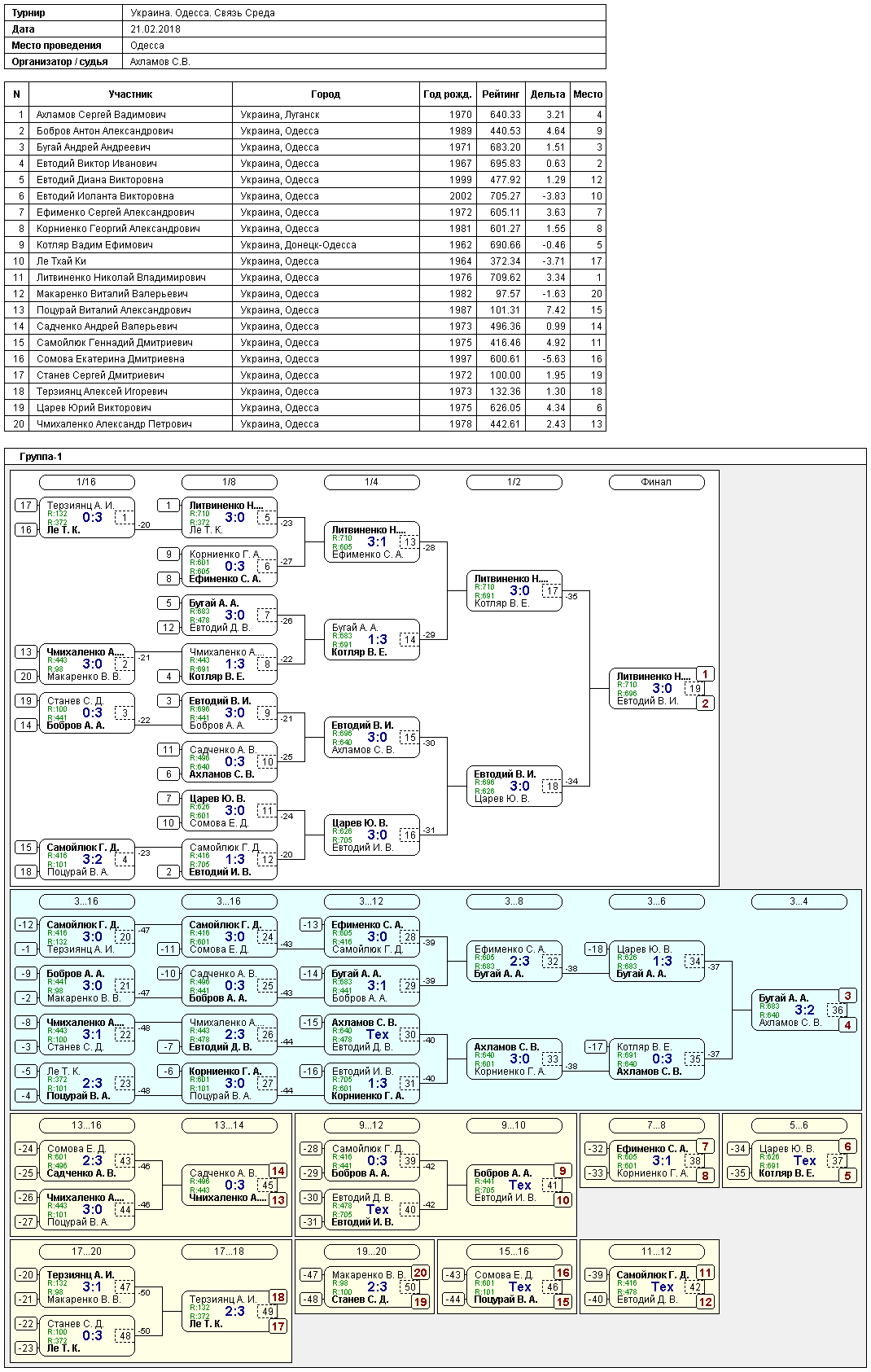
Task: Click match number 19 in final
Action: pos(694,689)
